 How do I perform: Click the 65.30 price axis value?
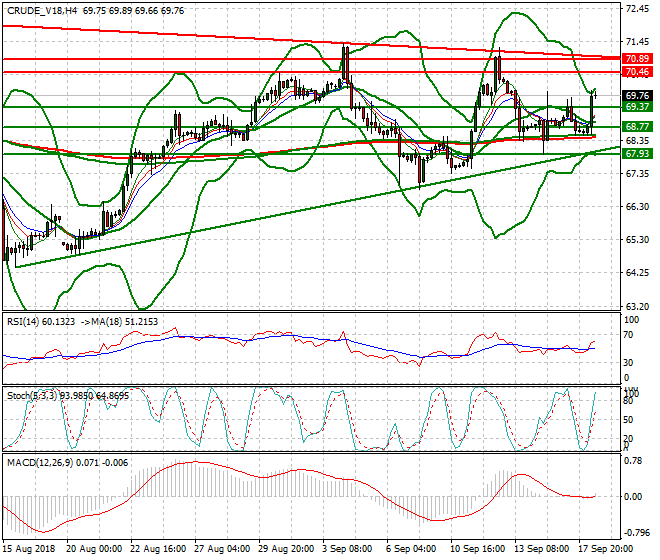(637, 240)
